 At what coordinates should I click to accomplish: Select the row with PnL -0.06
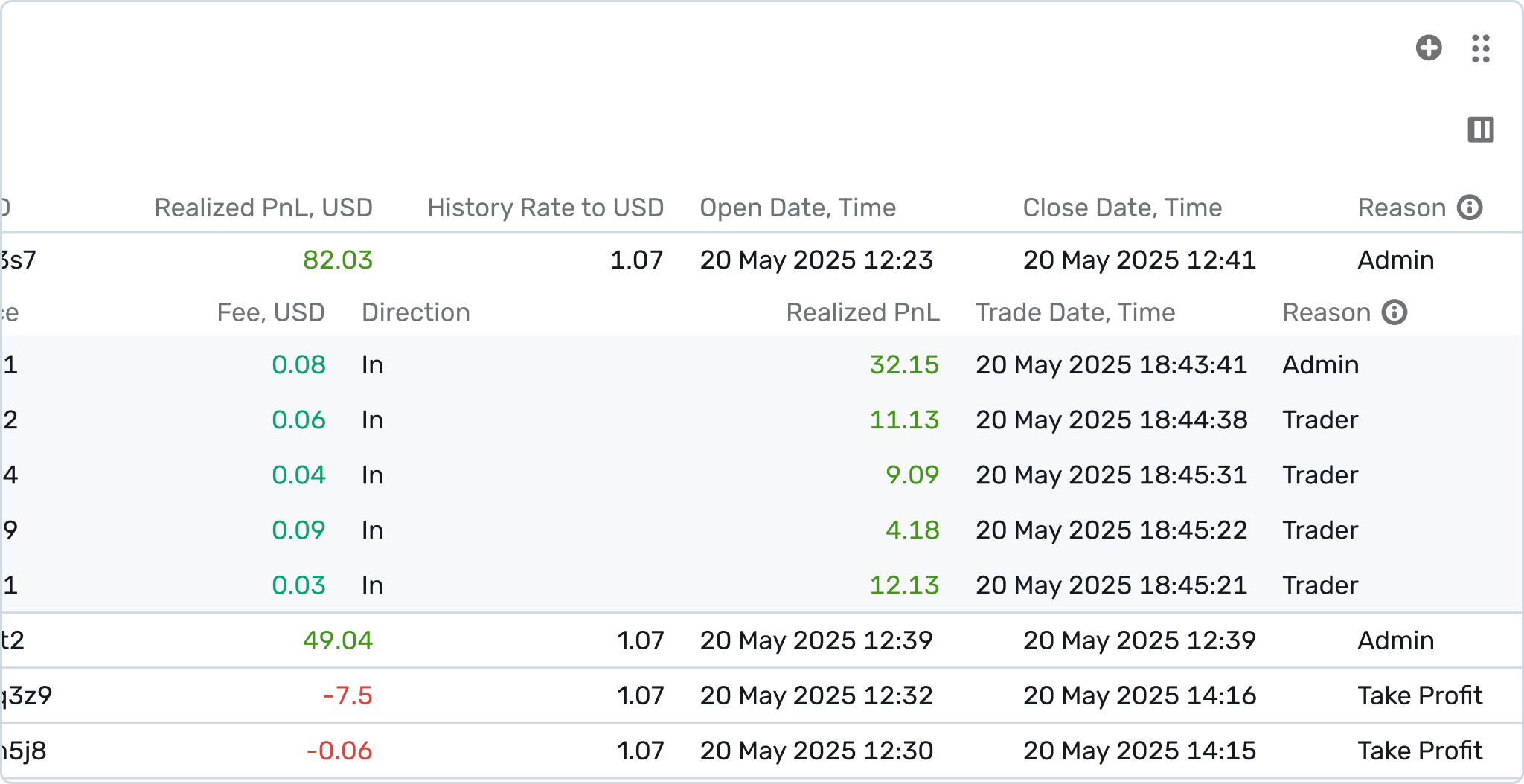[762, 751]
